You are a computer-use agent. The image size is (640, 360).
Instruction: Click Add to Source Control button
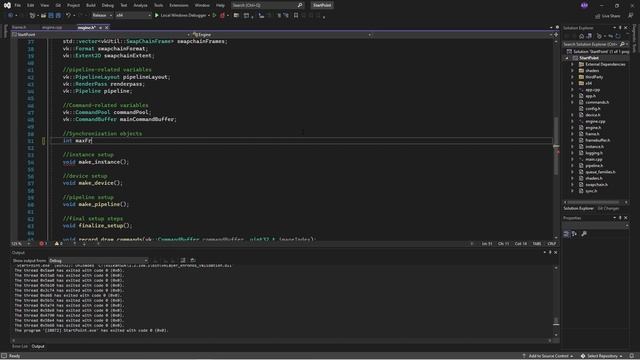pos(548,356)
